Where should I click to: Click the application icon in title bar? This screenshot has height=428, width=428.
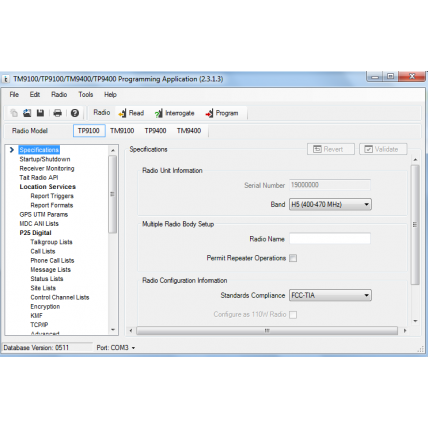click(6, 79)
